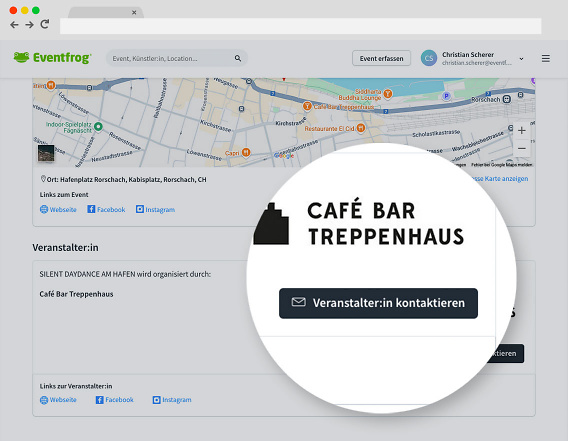Open the hamburger menu icon
This screenshot has height=441, width=568.
(x=546, y=58)
